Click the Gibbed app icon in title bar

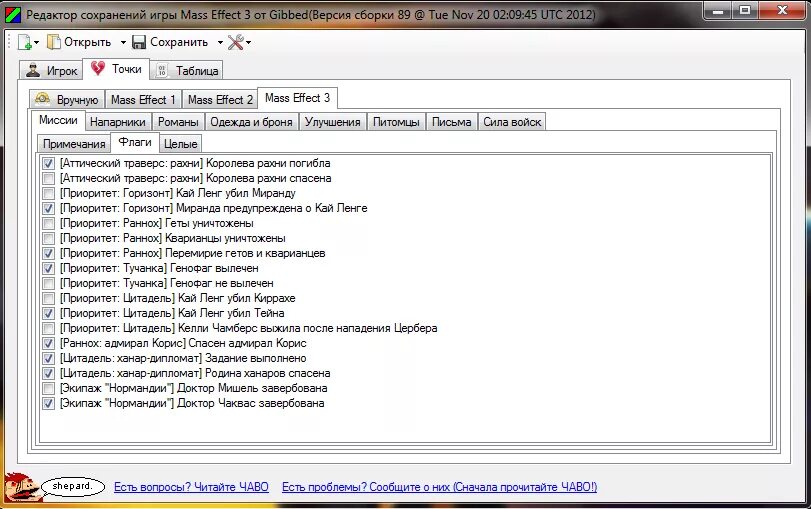[x=13, y=15]
